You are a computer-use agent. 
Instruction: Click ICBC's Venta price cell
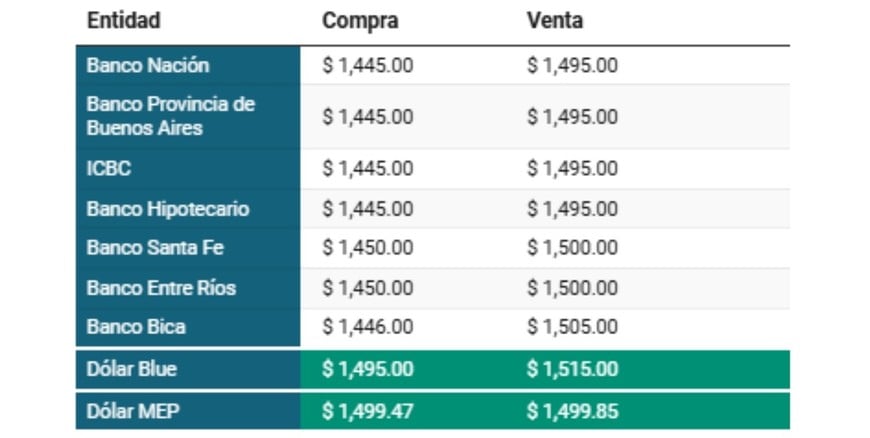572,169
